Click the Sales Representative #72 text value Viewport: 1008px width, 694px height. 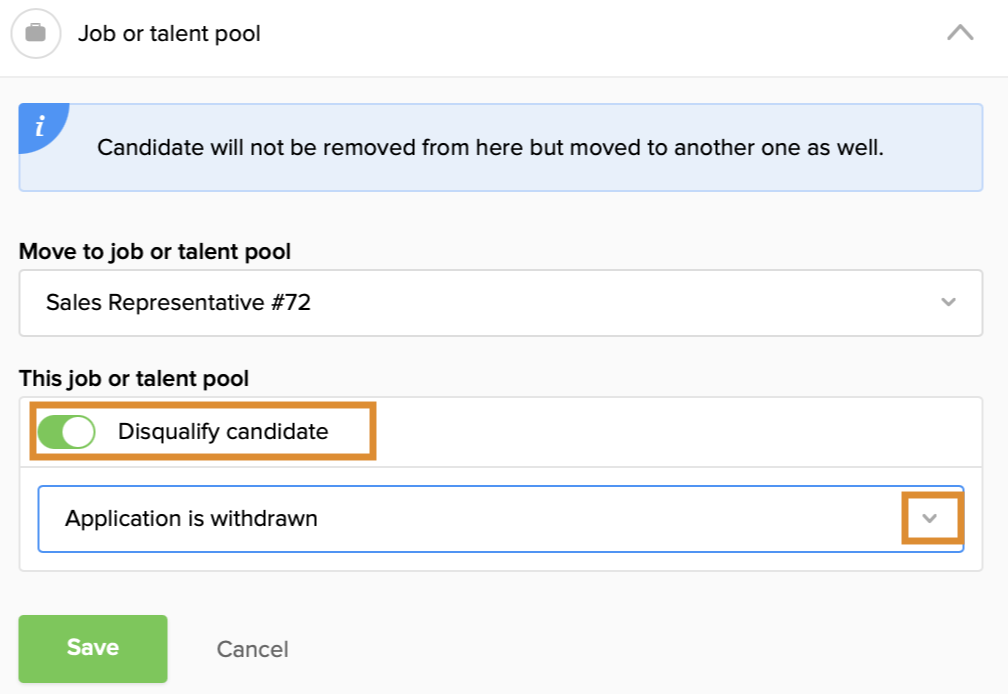(x=178, y=302)
